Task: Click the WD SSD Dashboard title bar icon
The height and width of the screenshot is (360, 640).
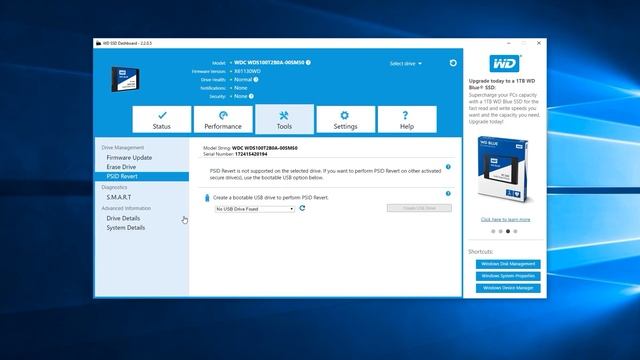Action: pyautogui.click(x=98, y=43)
